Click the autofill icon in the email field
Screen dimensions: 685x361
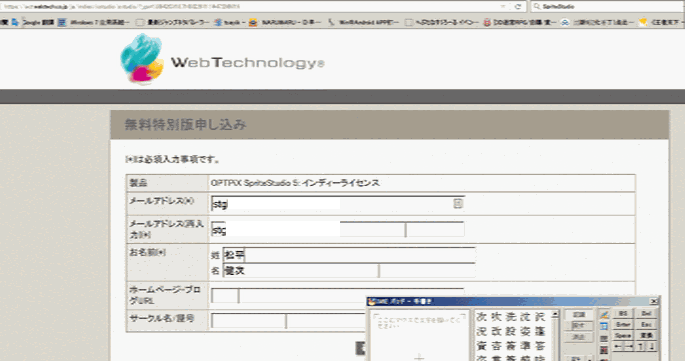pos(458,203)
